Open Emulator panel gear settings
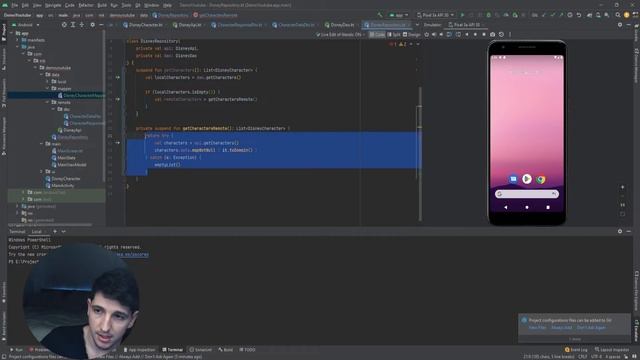This screenshot has width=640, height=360. pyautogui.click(x=620, y=25)
